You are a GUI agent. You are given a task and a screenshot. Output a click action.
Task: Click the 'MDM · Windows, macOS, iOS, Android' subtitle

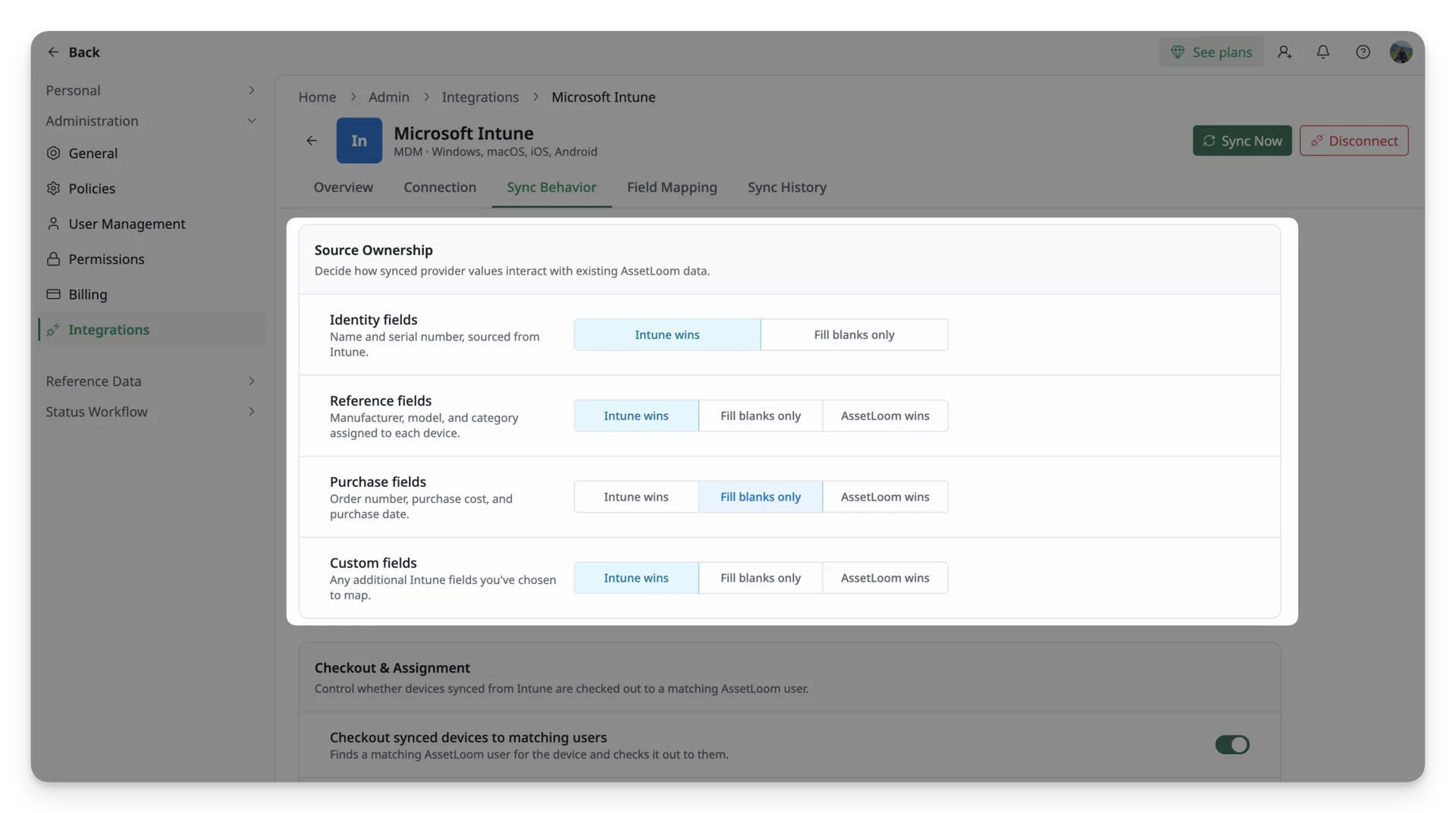[x=495, y=152]
